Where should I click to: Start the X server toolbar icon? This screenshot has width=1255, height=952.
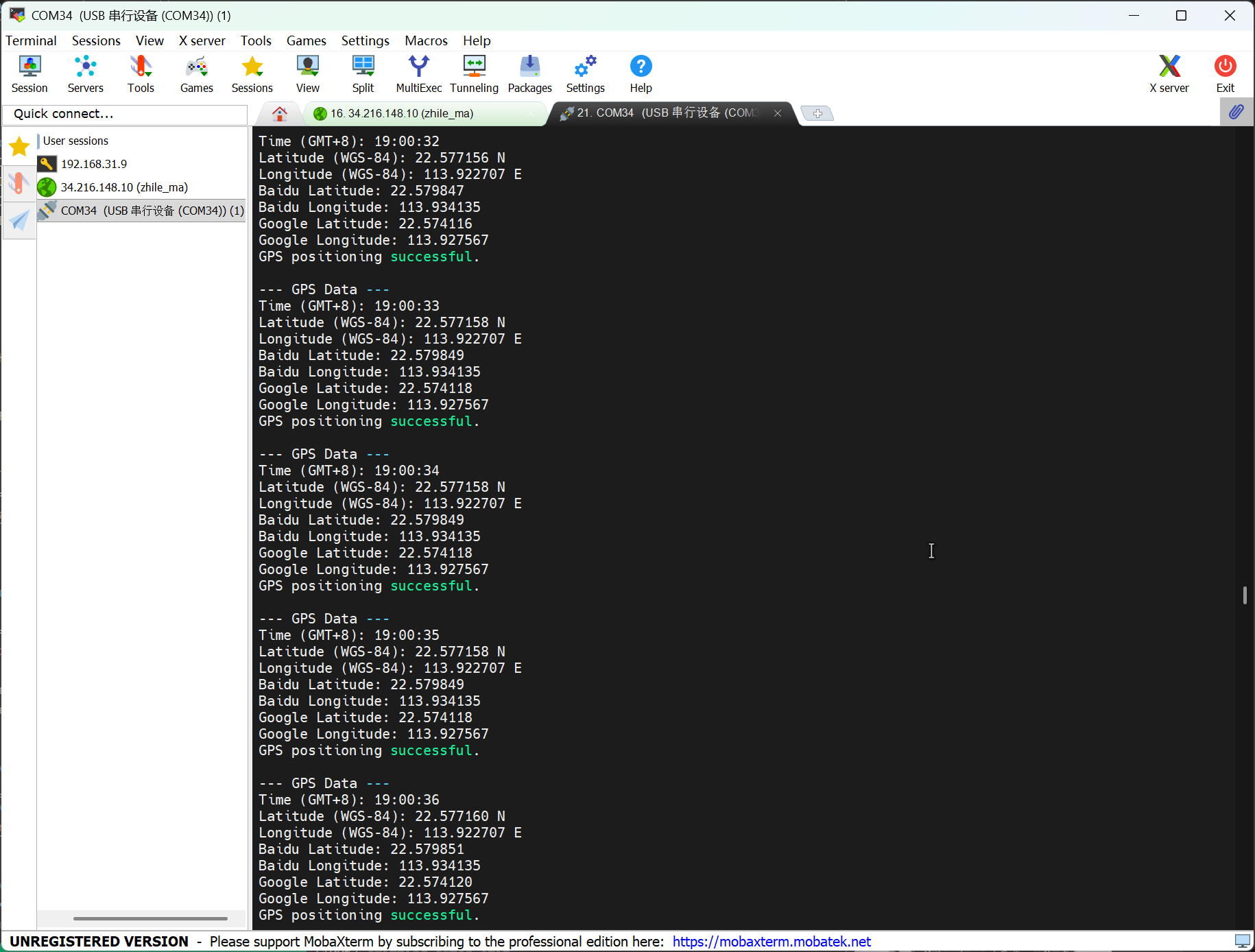1169,74
